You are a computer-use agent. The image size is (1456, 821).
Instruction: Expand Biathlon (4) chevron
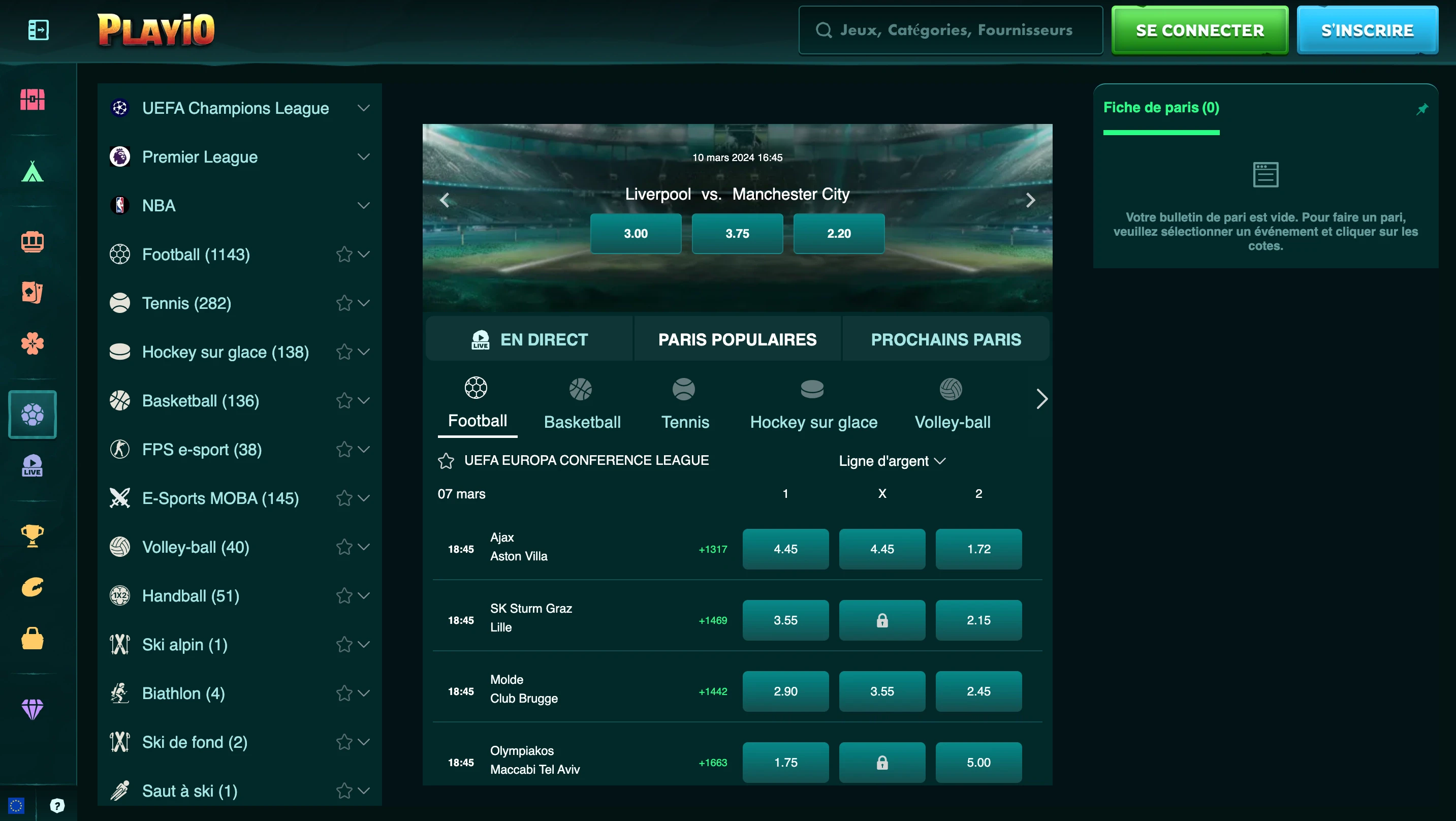click(x=363, y=693)
